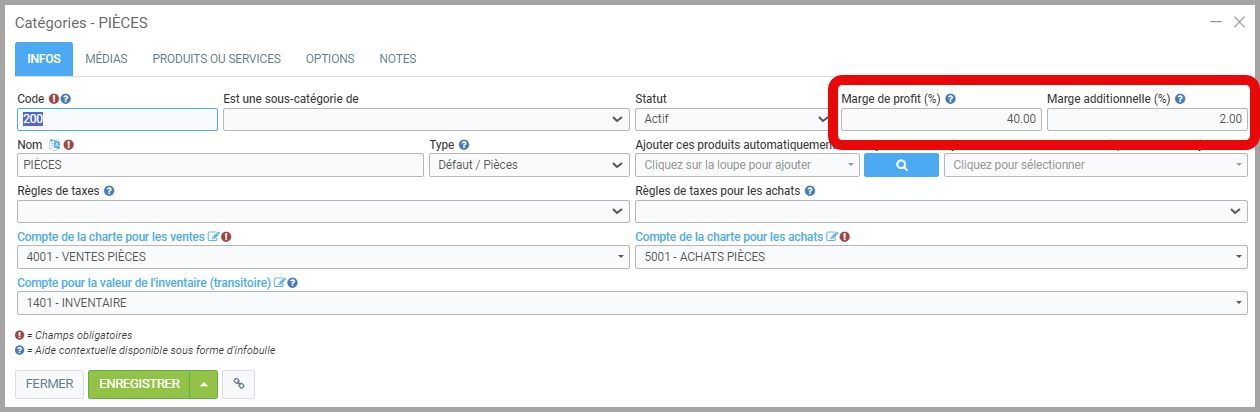1260x412 pixels.
Task: Click edit icon beside Compte de la charte pour les ventes
Action: pyautogui.click(x=213, y=237)
